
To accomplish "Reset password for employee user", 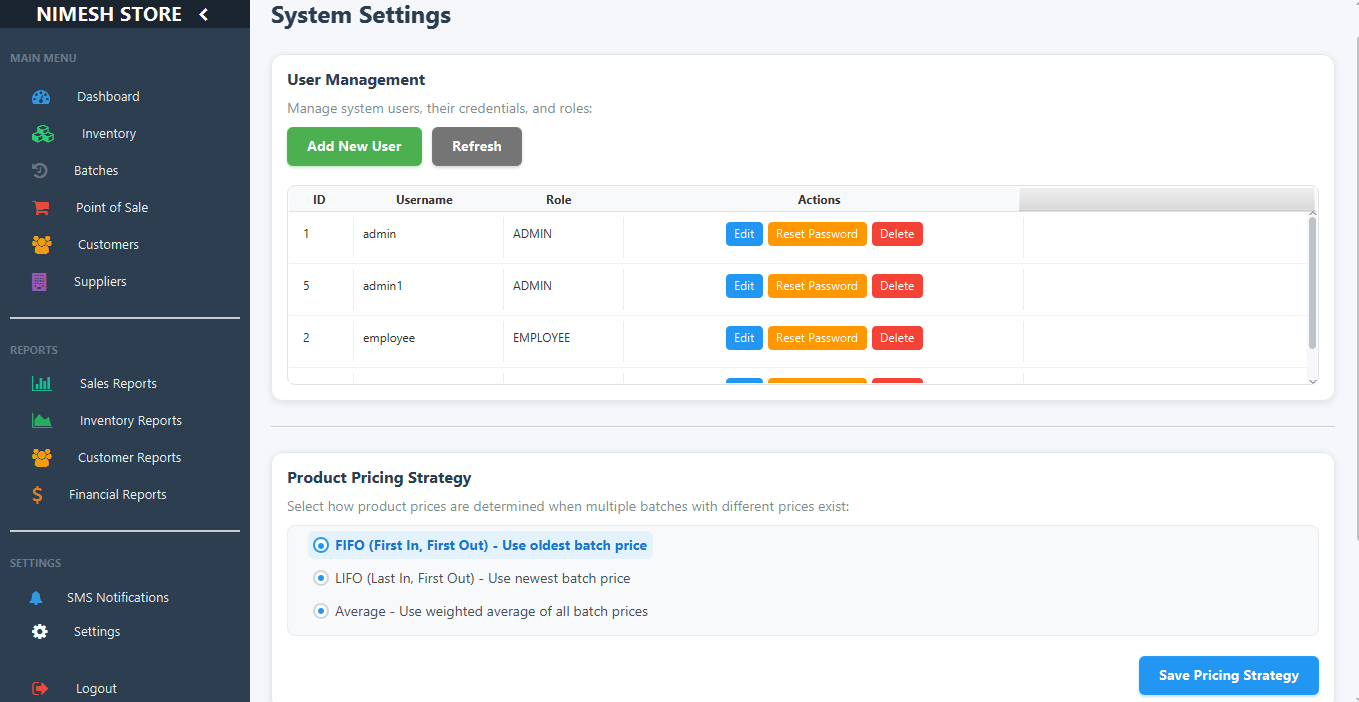I will coord(817,338).
